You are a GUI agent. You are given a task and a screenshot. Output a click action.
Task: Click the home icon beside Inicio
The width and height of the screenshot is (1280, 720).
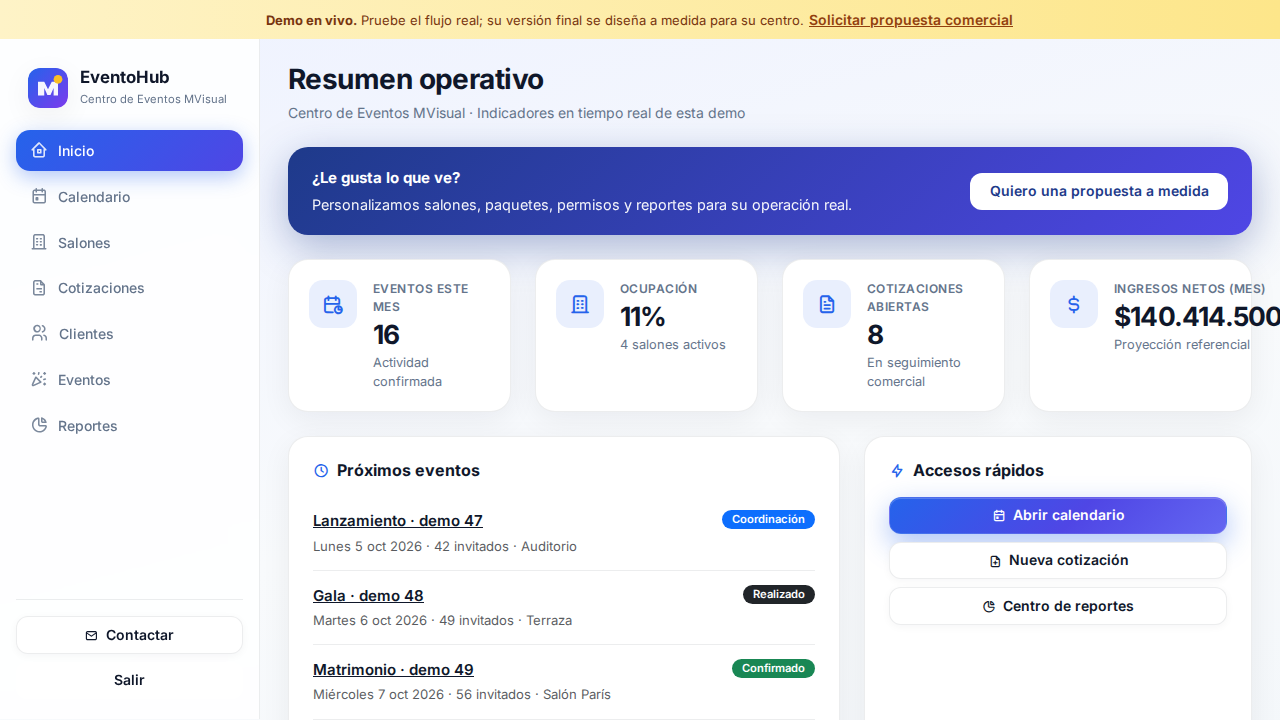click(x=39, y=150)
